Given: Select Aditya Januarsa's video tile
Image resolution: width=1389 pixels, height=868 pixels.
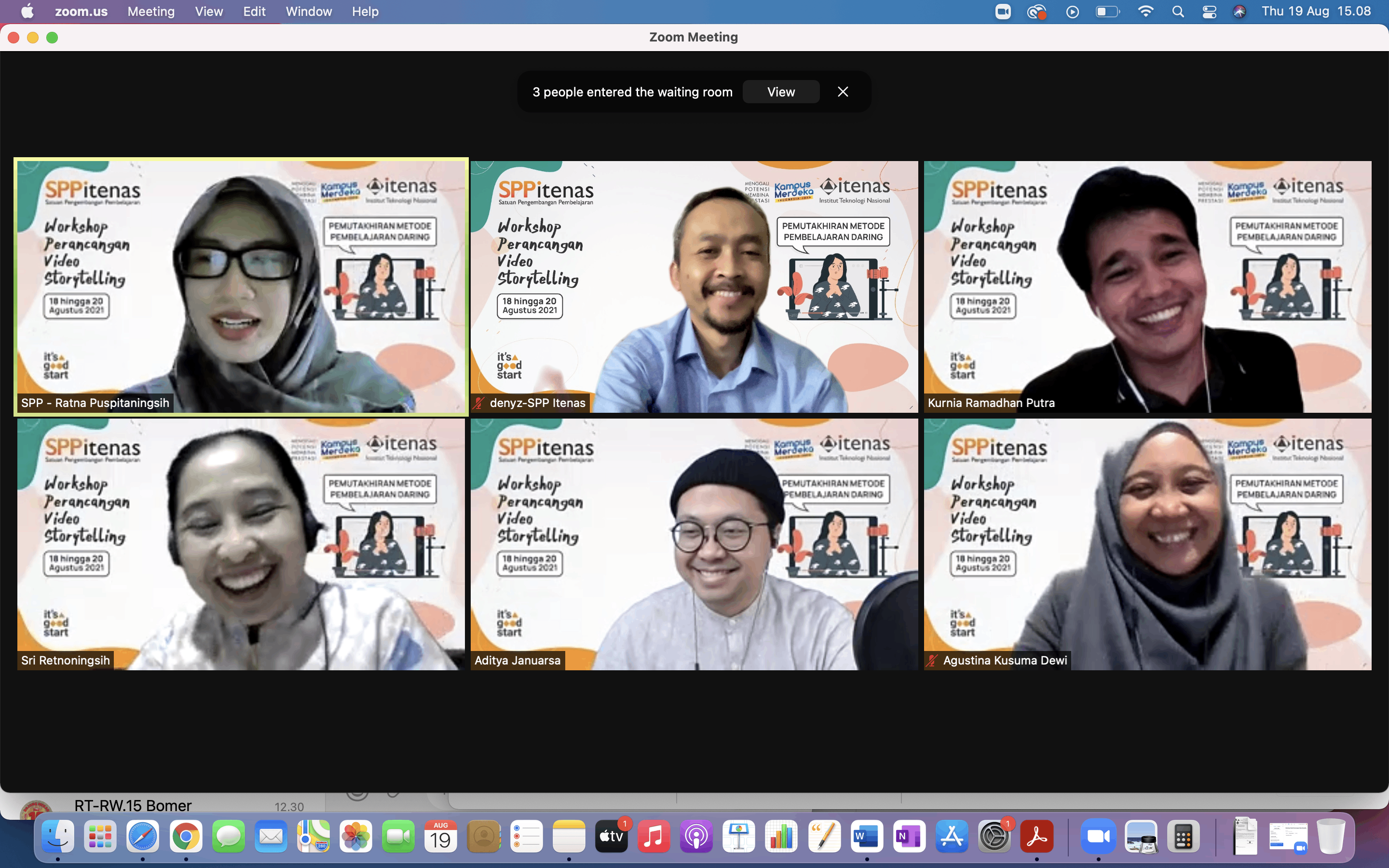Looking at the screenshot, I should [x=694, y=543].
